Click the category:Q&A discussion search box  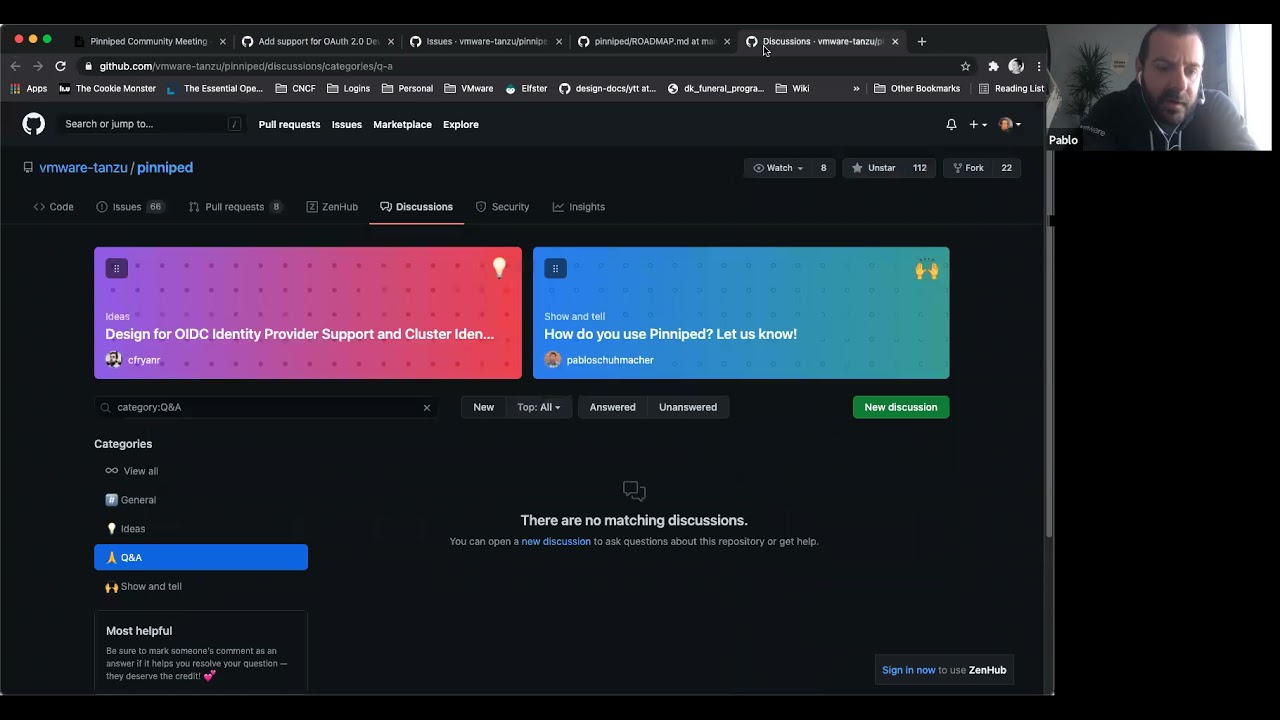pyautogui.click(x=265, y=407)
